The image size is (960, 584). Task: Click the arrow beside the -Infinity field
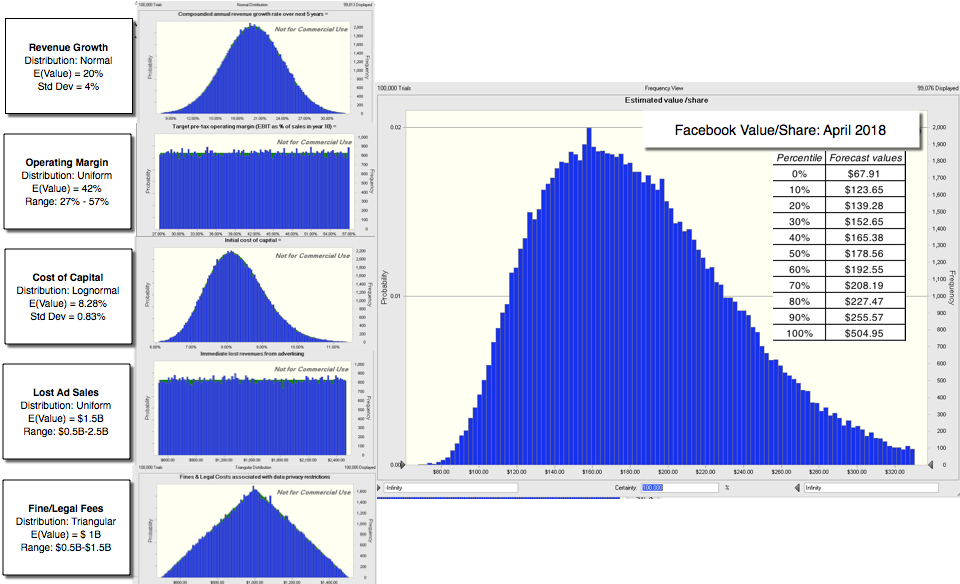pyautogui.click(x=380, y=488)
